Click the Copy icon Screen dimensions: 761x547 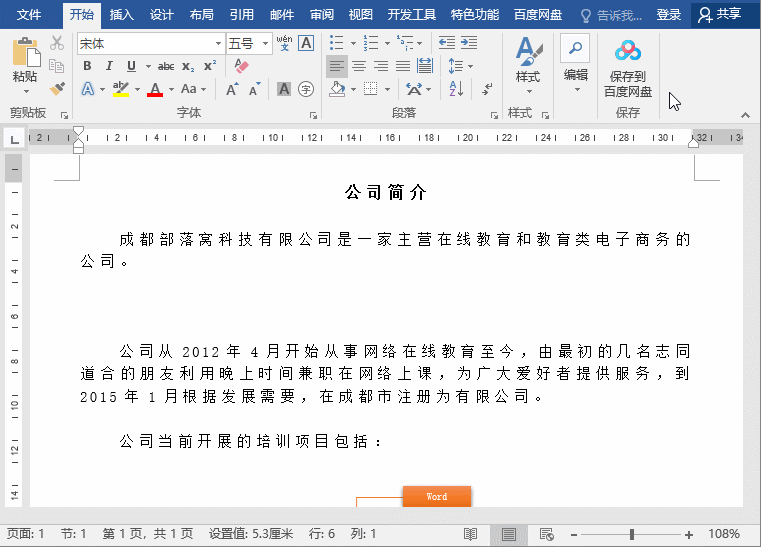point(57,66)
